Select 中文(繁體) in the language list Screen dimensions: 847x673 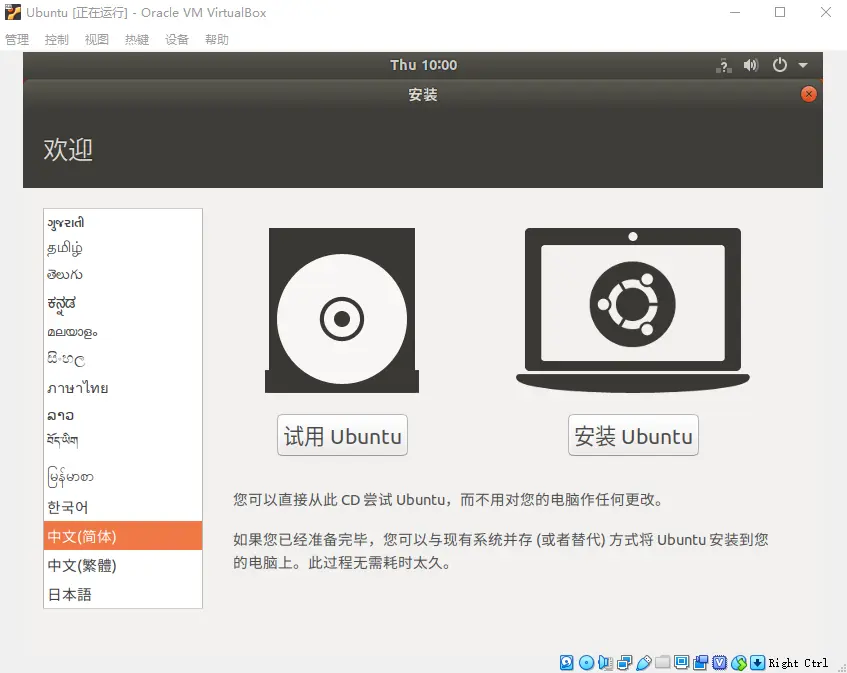[123, 565]
